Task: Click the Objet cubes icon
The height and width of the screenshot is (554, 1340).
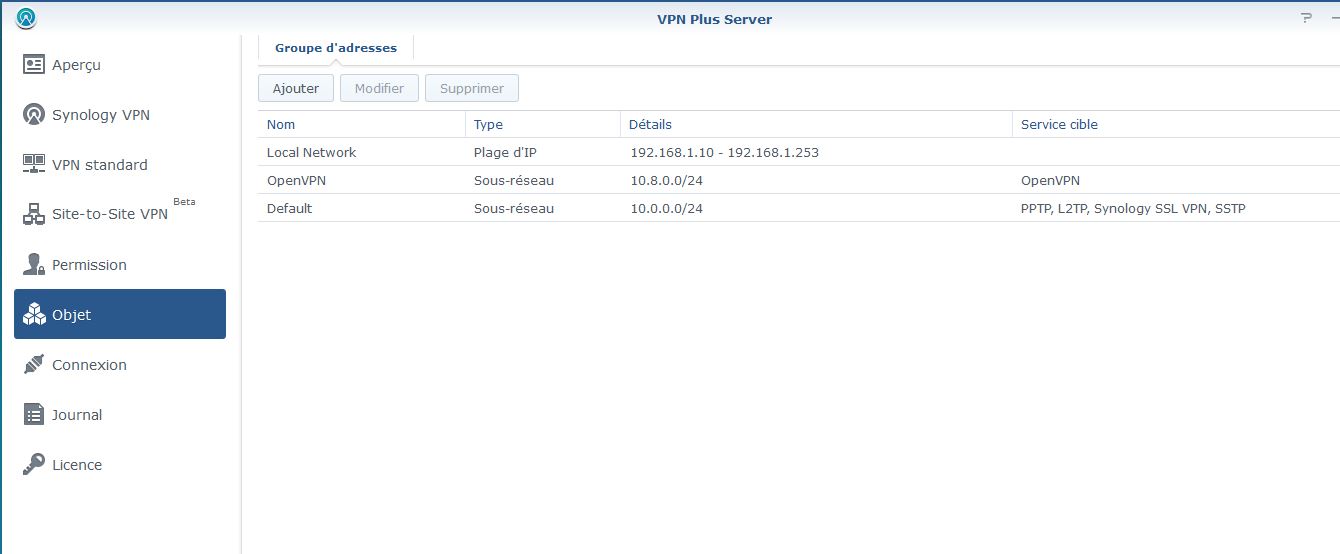Action: click(x=34, y=315)
